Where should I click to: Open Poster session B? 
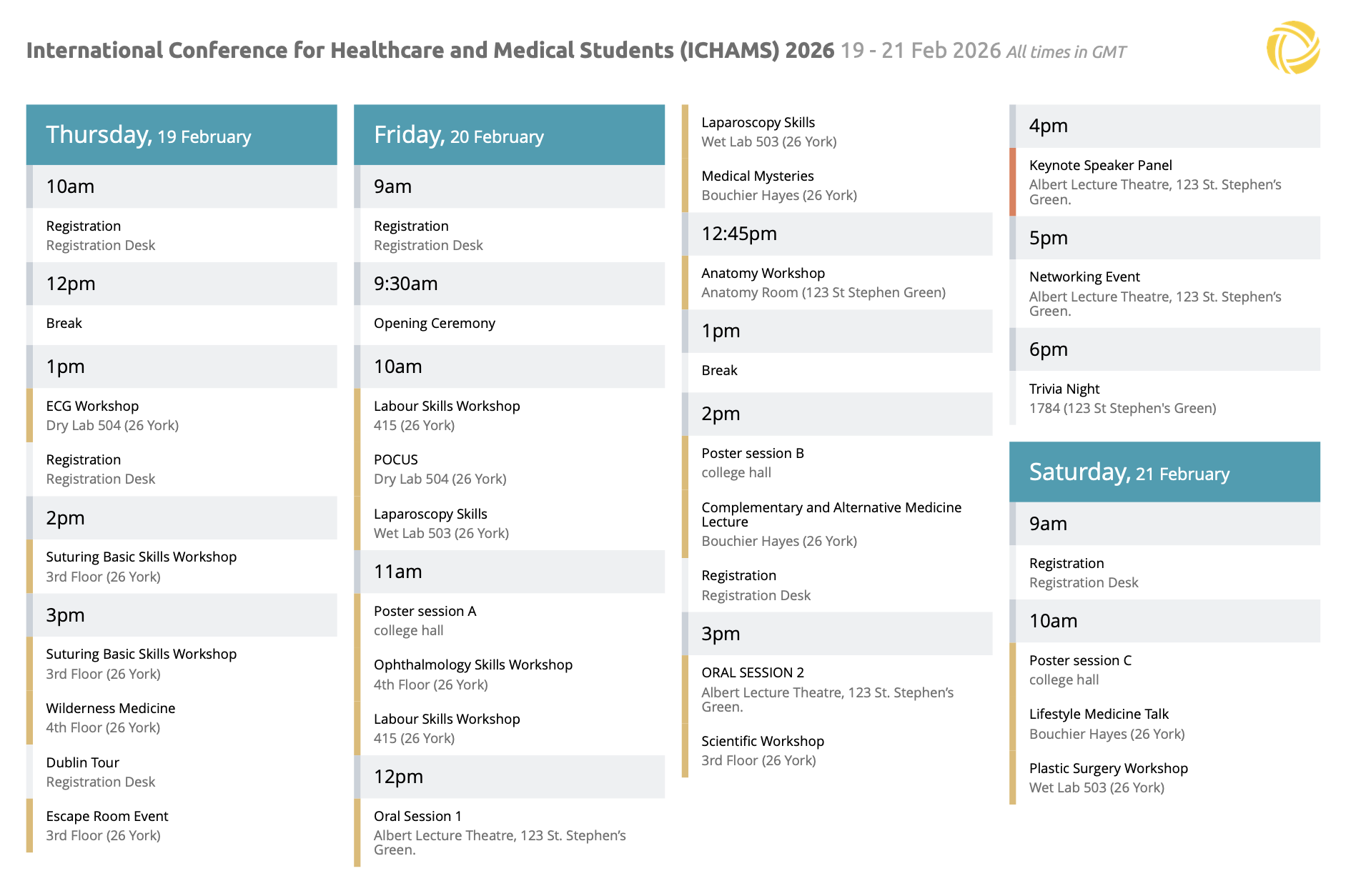837,463
